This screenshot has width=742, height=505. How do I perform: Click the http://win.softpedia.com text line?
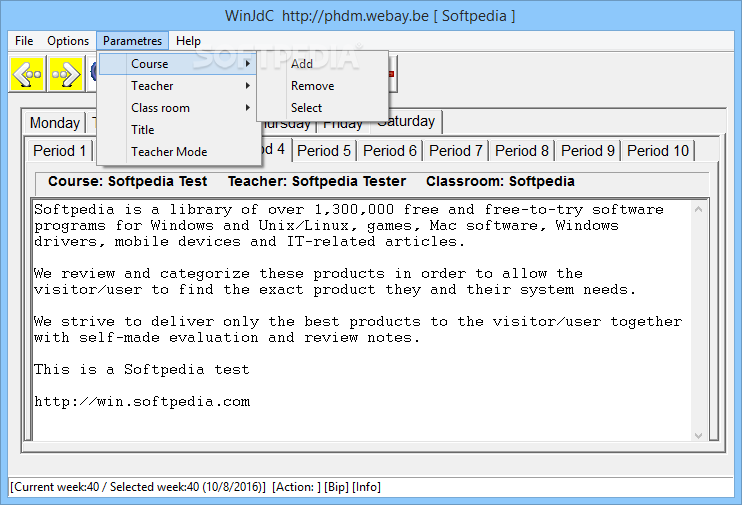[142, 401]
